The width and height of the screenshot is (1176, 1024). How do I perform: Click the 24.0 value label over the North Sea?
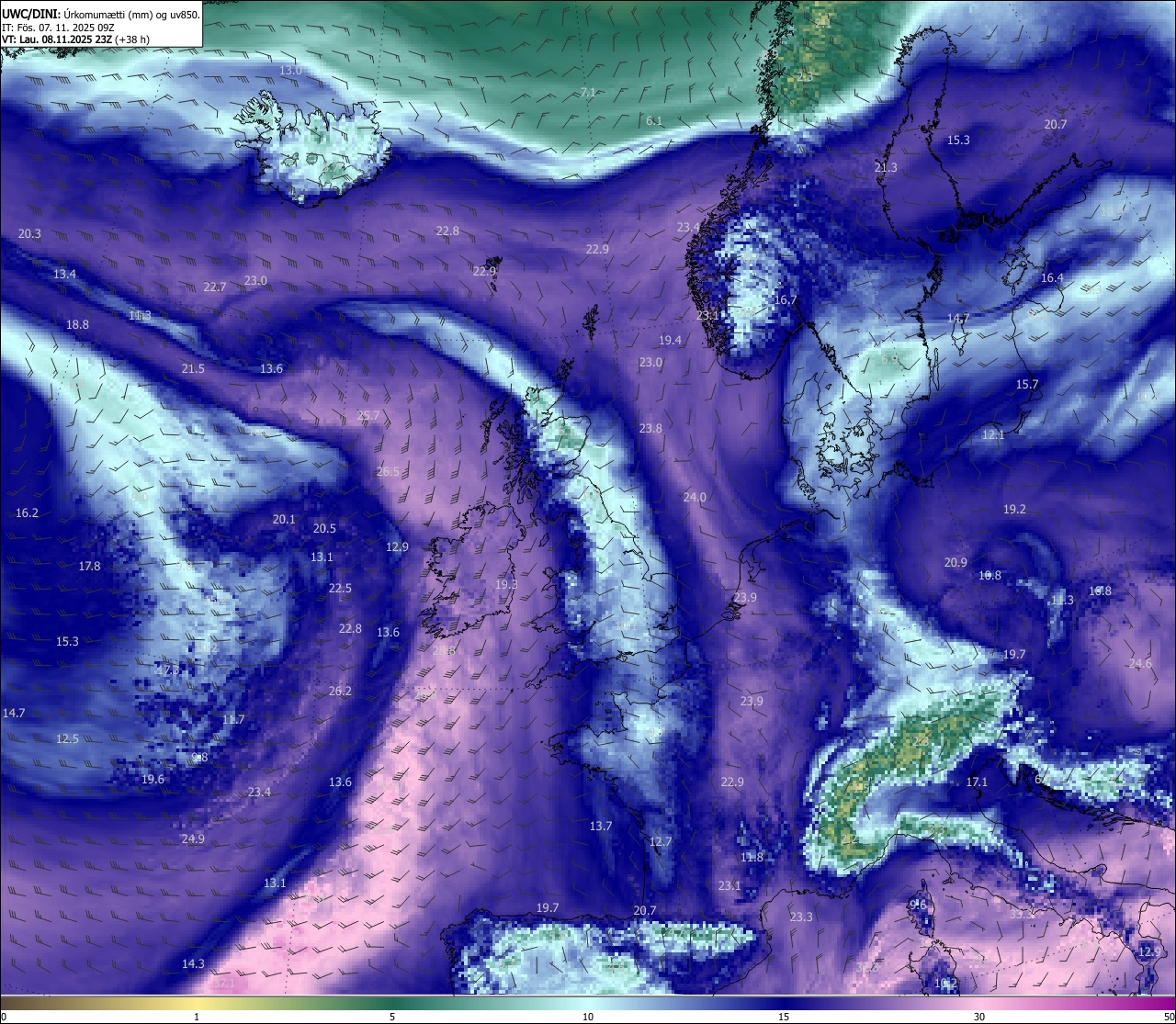(x=695, y=497)
